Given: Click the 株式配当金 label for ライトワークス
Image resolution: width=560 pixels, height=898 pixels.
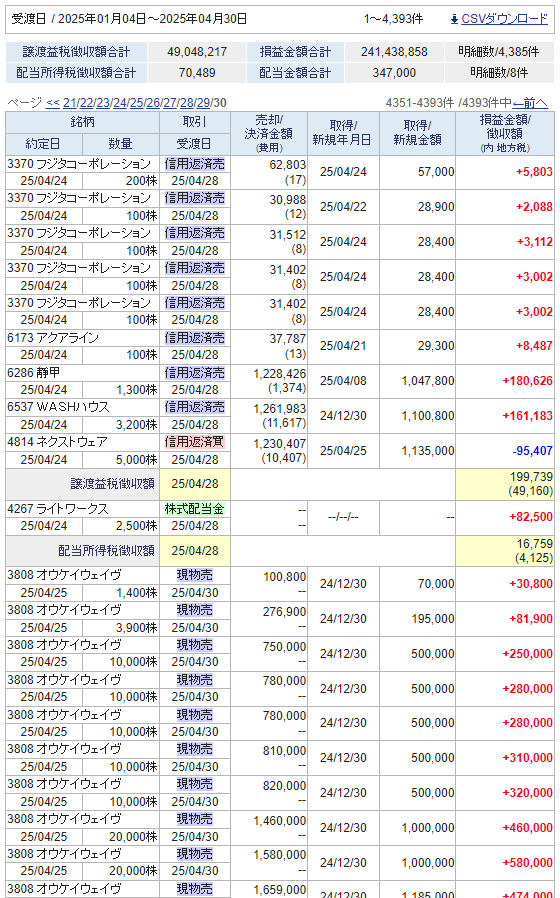Looking at the screenshot, I should pyautogui.click(x=195, y=509).
